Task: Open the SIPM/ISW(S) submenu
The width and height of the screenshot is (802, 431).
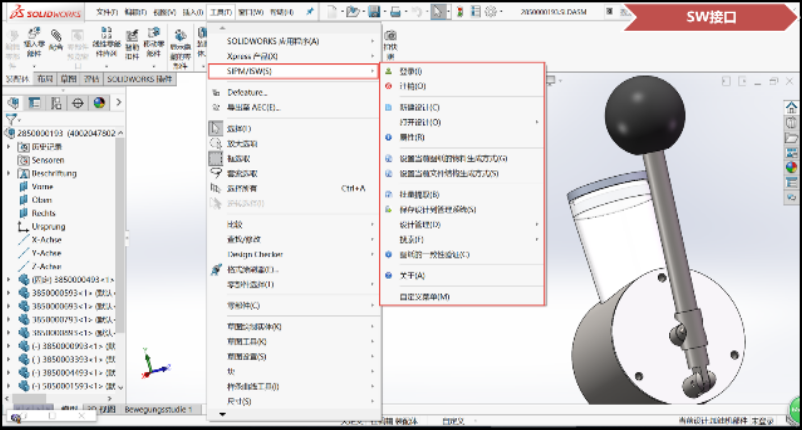Action: [x=293, y=71]
